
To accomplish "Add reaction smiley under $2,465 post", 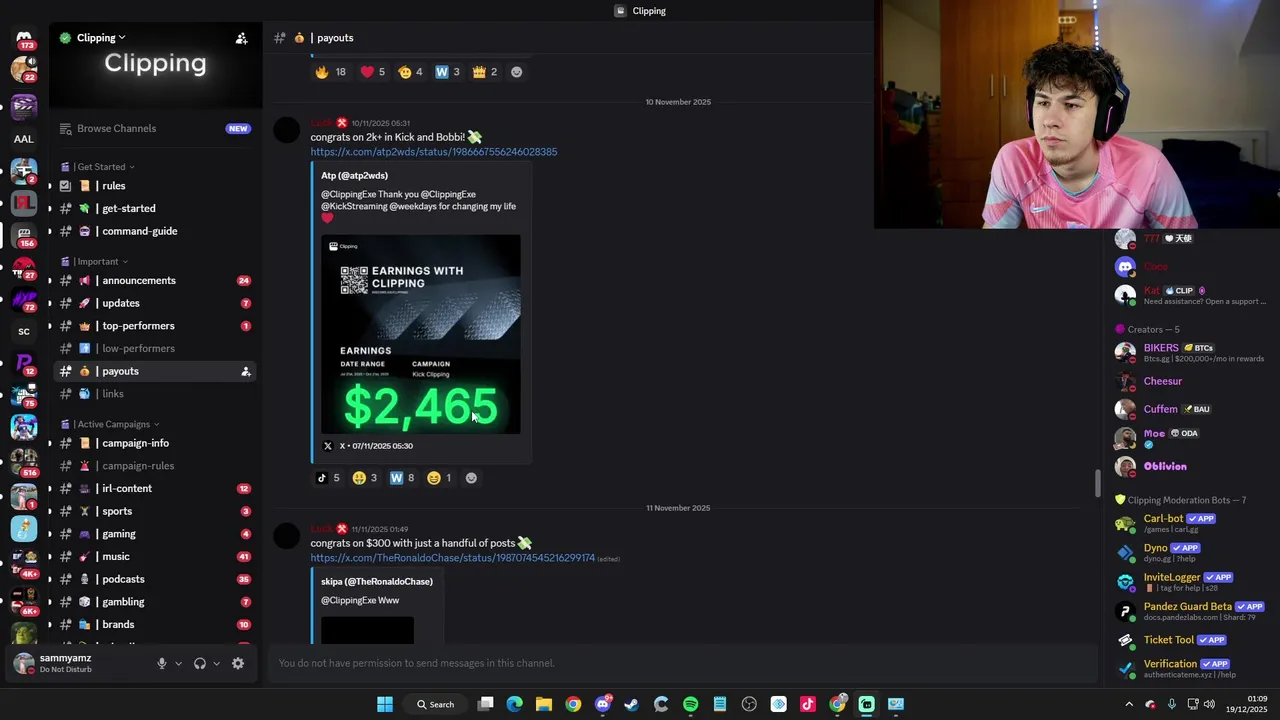I will (x=471, y=478).
